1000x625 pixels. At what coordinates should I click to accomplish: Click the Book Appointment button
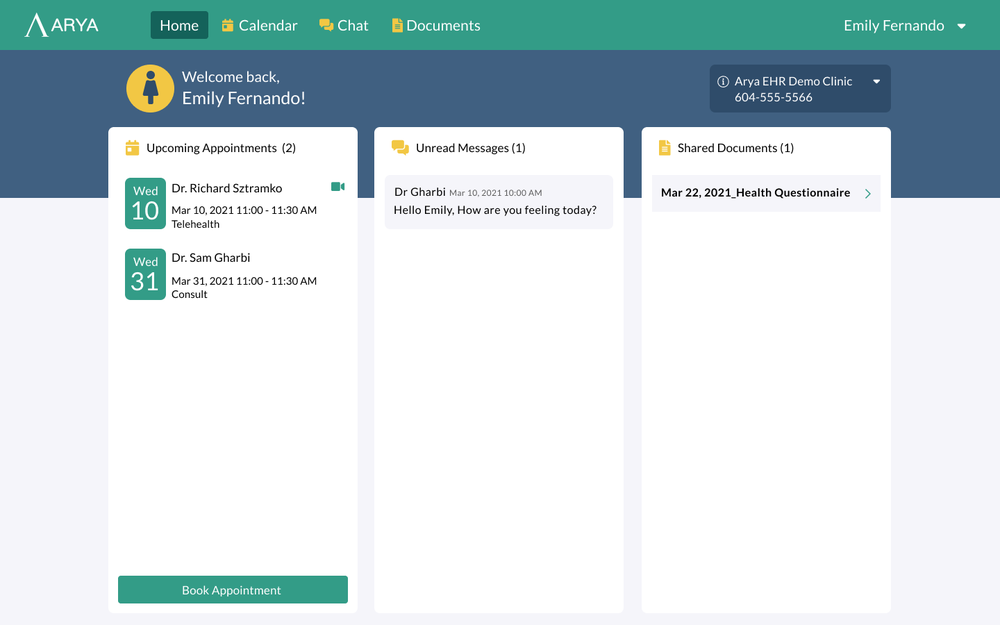(232, 589)
